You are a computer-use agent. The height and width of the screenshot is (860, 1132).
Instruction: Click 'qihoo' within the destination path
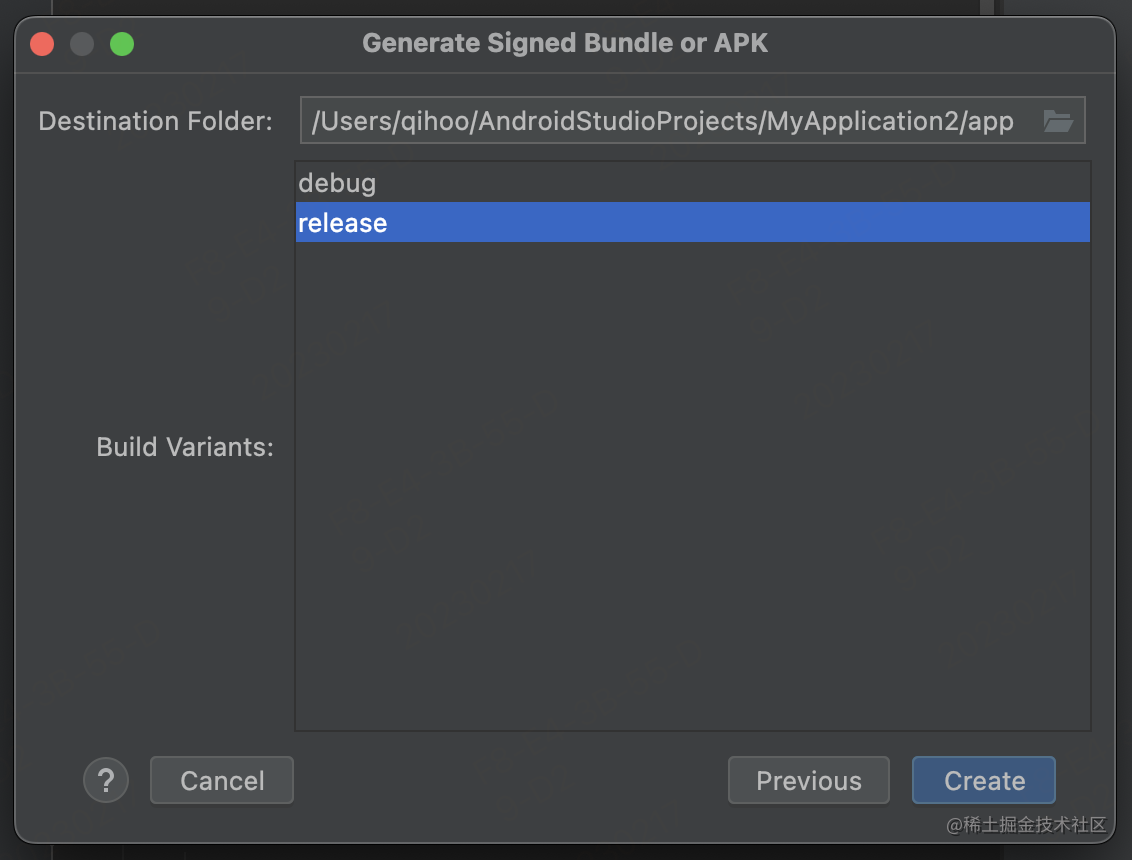point(435,121)
